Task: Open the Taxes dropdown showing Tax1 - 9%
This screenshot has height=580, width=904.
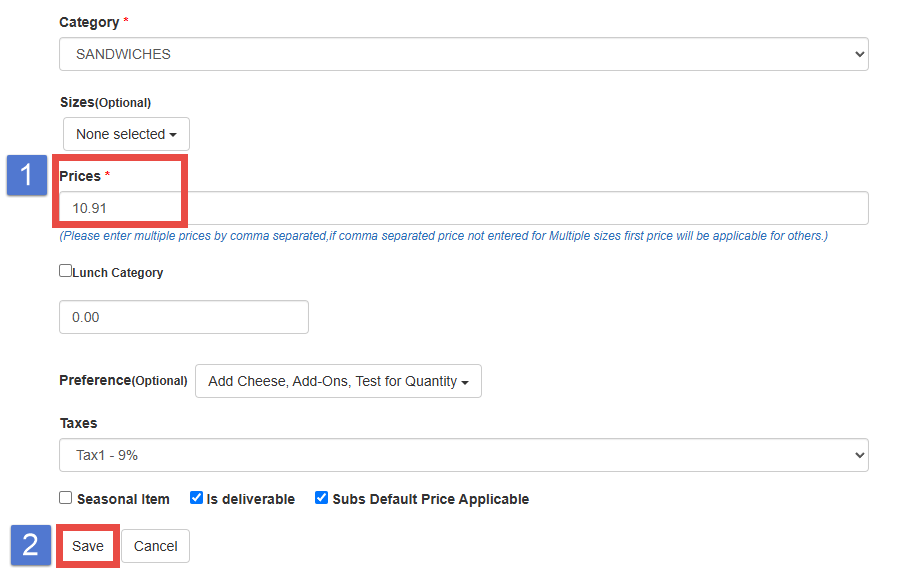Action: click(x=463, y=455)
